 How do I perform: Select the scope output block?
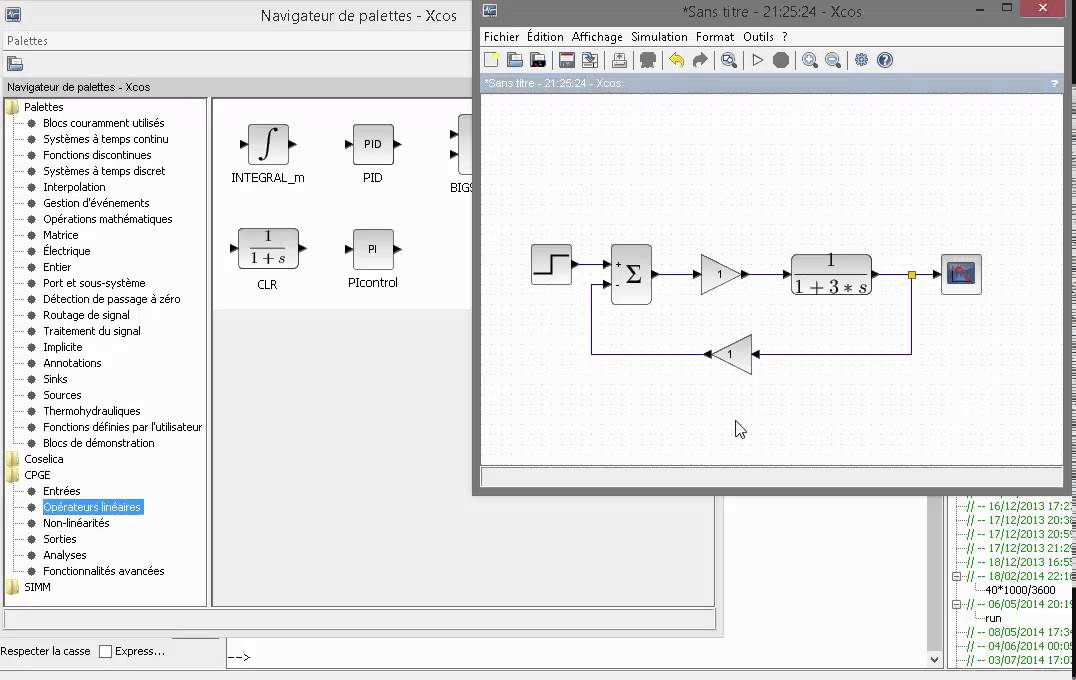click(x=961, y=274)
